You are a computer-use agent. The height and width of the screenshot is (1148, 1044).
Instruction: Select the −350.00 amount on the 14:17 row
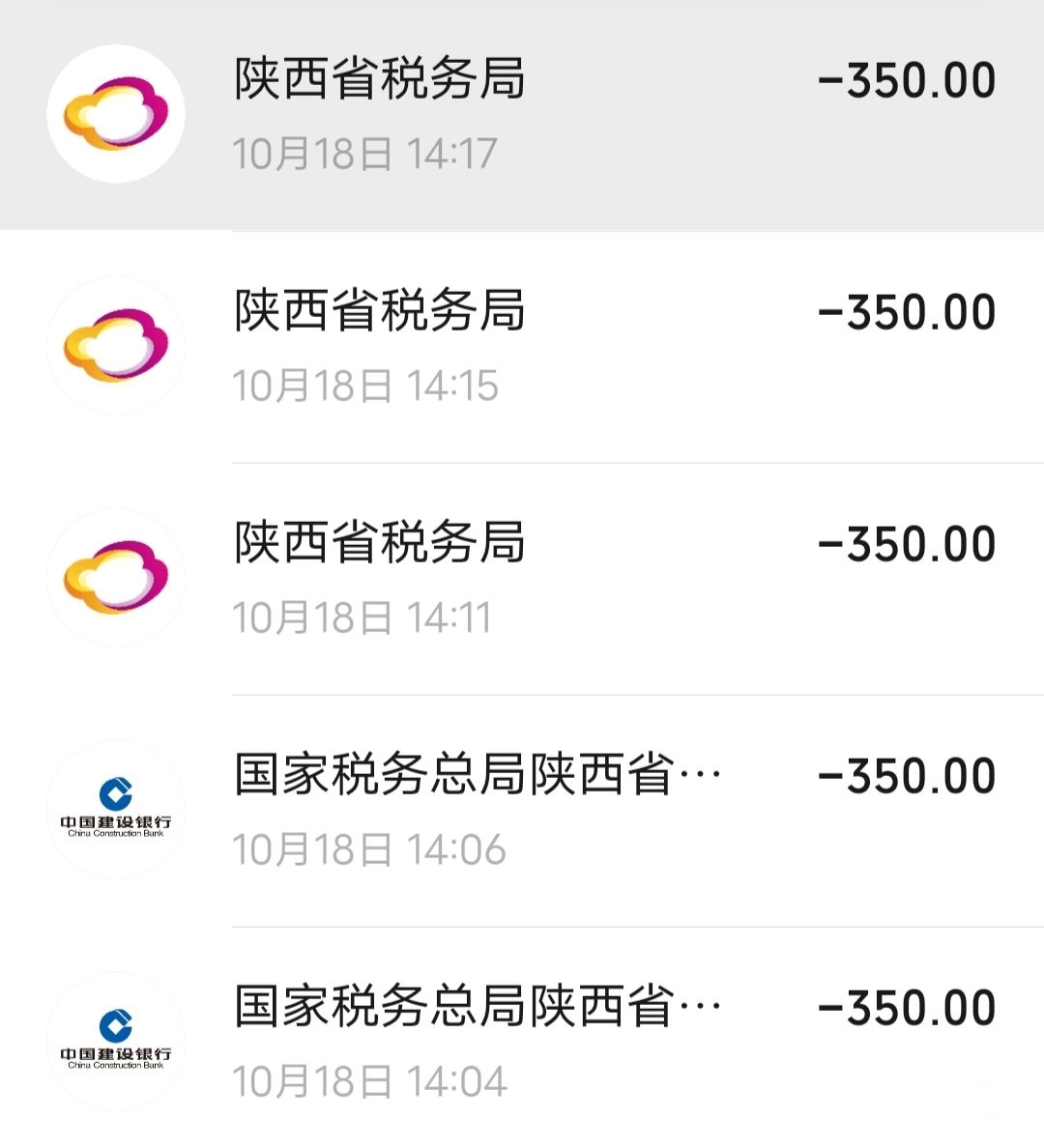[x=907, y=81]
